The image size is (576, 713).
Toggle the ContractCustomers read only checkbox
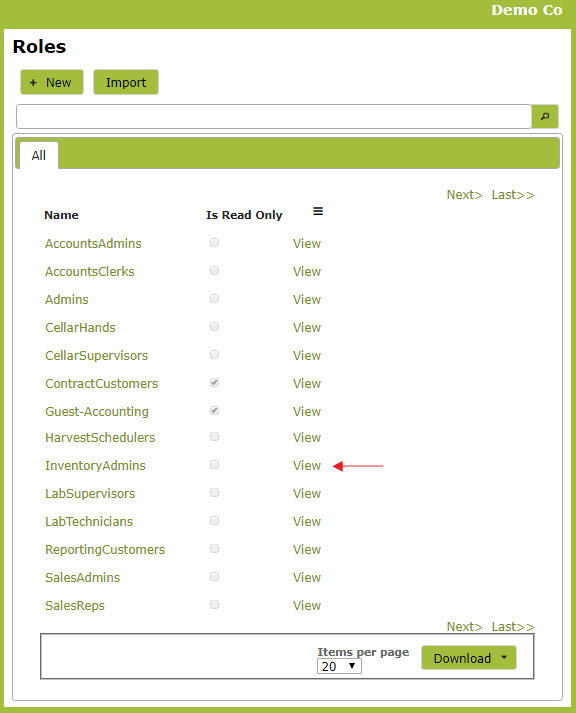tap(215, 382)
